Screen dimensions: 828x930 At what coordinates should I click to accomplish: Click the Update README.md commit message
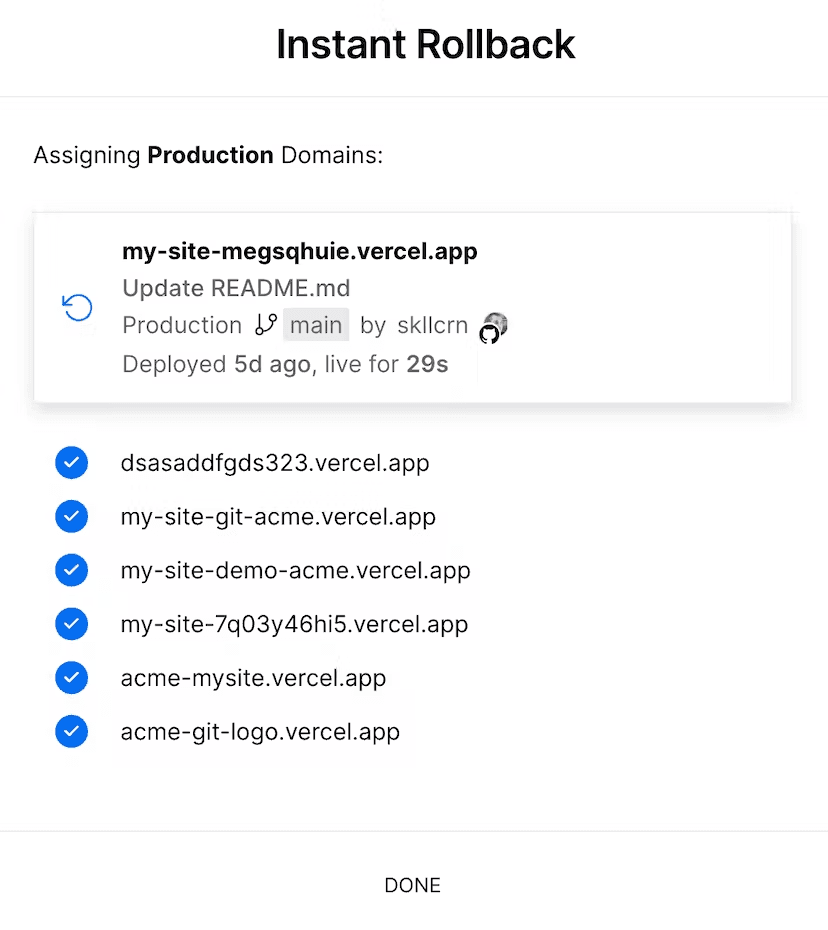(x=236, y=289)
